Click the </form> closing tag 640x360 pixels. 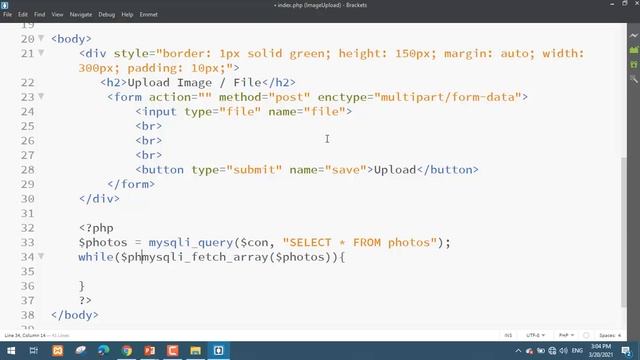[x=131, y=184]
